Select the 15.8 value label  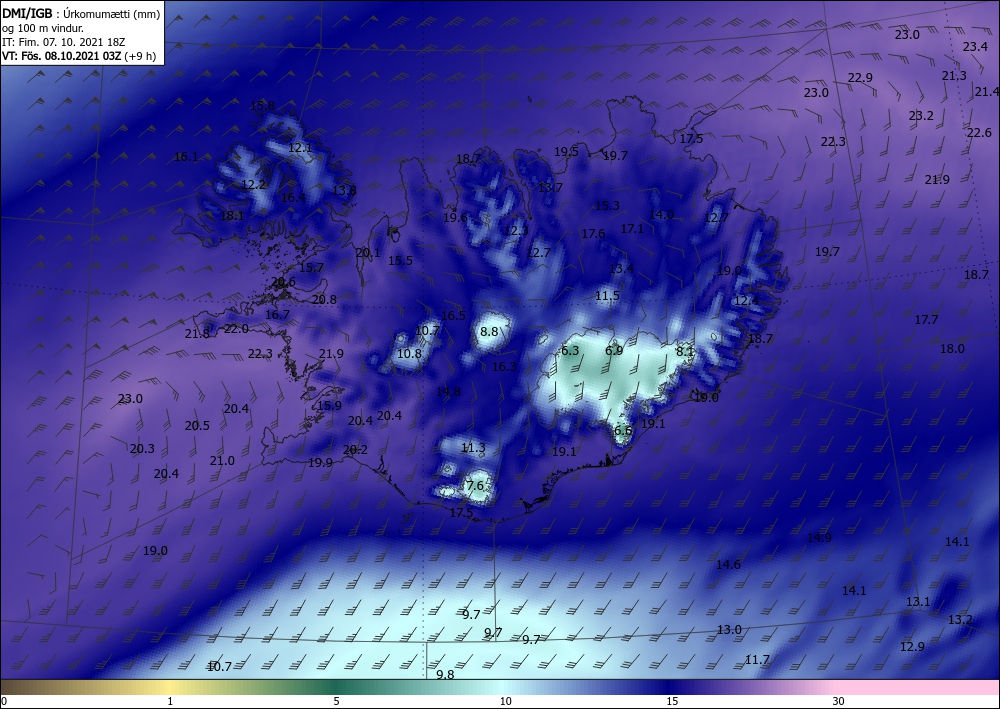point(262,106)
